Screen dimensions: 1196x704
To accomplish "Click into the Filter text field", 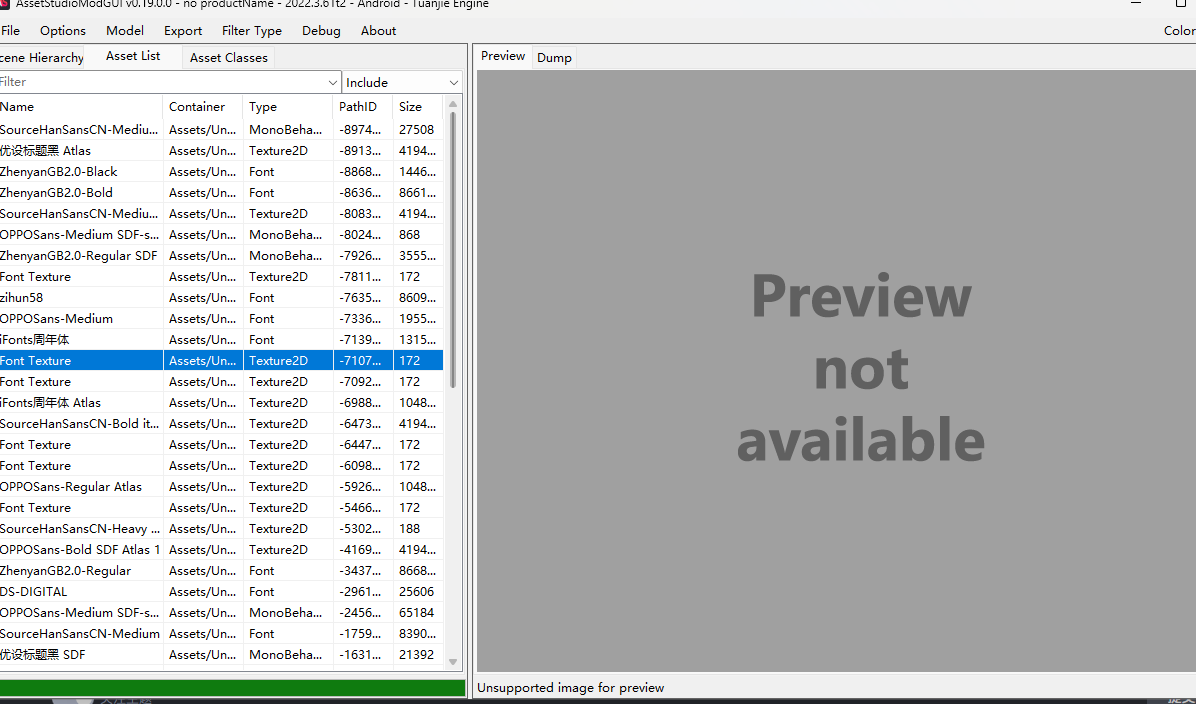I will pos(160,82).
